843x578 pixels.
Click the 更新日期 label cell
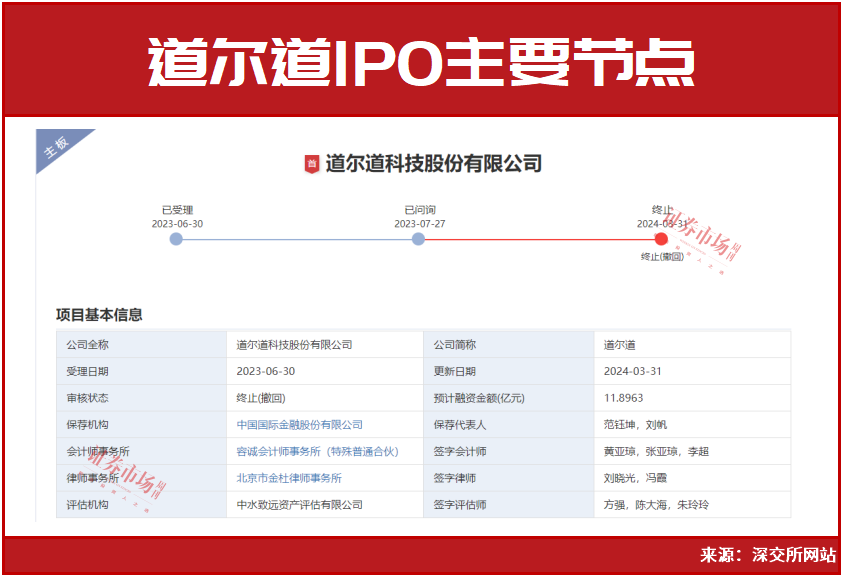509,372
